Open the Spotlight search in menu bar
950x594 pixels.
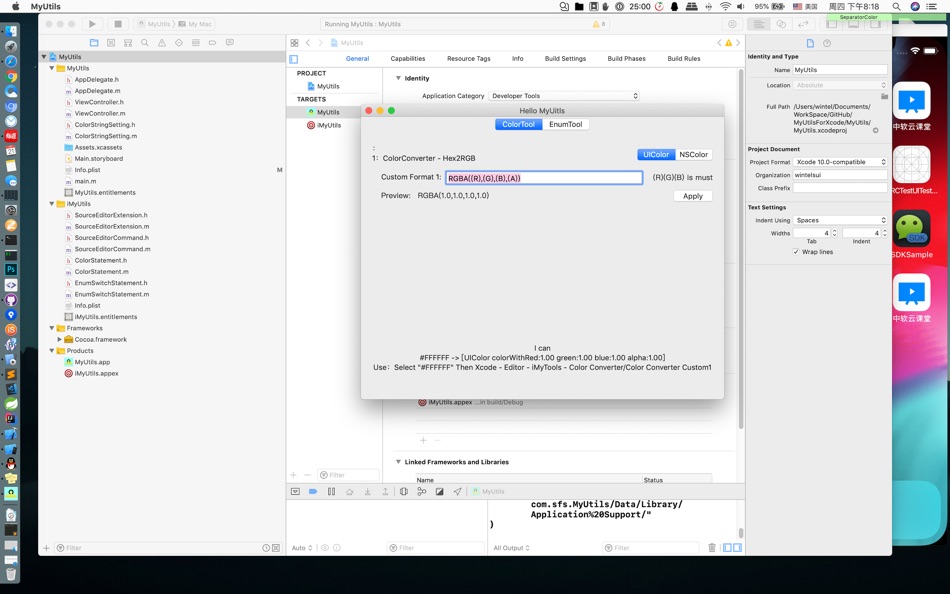point(896,7)
